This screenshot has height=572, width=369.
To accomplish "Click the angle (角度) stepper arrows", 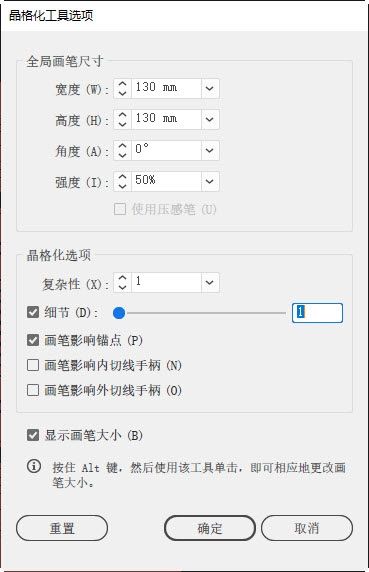I will [x=123, y=150].
